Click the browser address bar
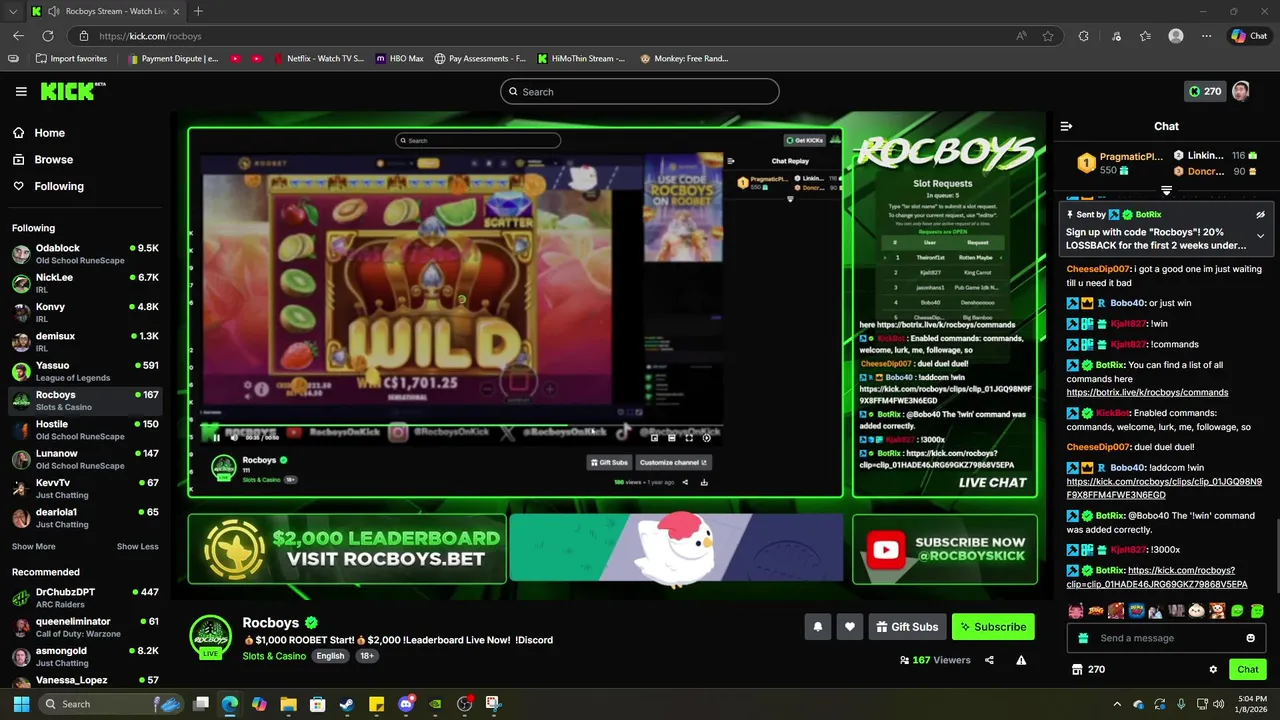The image size is (1280, 720). click(x=540, y=36)
